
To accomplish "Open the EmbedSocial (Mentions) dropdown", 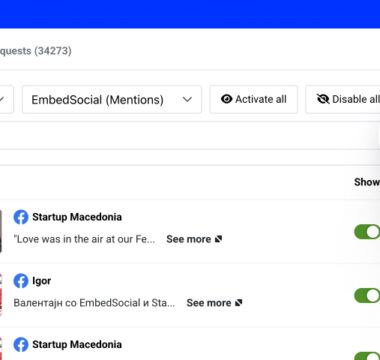I will pos(112,99).
